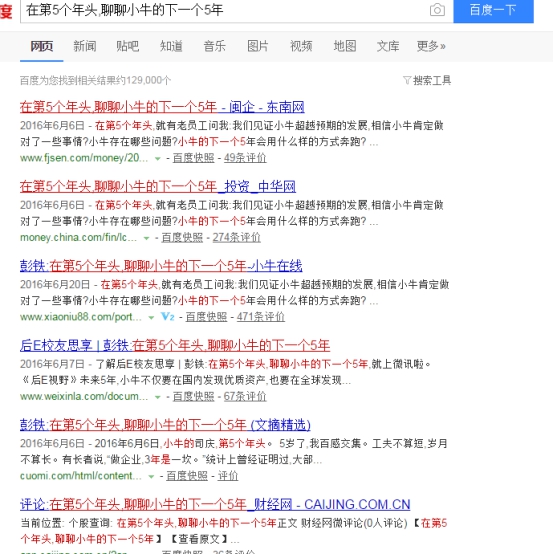The width and height of the screenshot is (554, 554).
Task: Open the 知道 tab
Action: (x=171, y=46)
